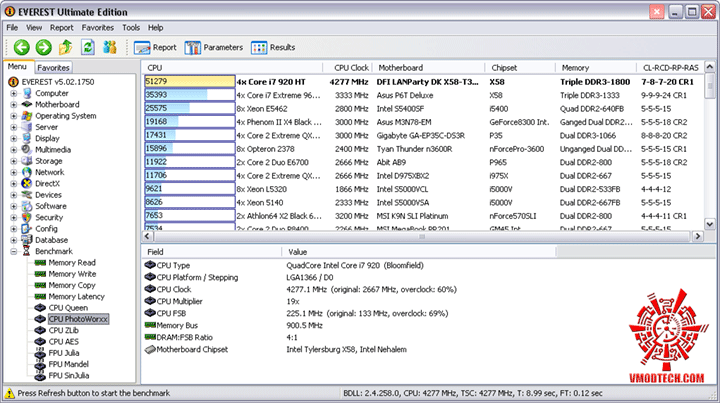
Task: Expand the Motherboard tree node
Action: [14, 105]
